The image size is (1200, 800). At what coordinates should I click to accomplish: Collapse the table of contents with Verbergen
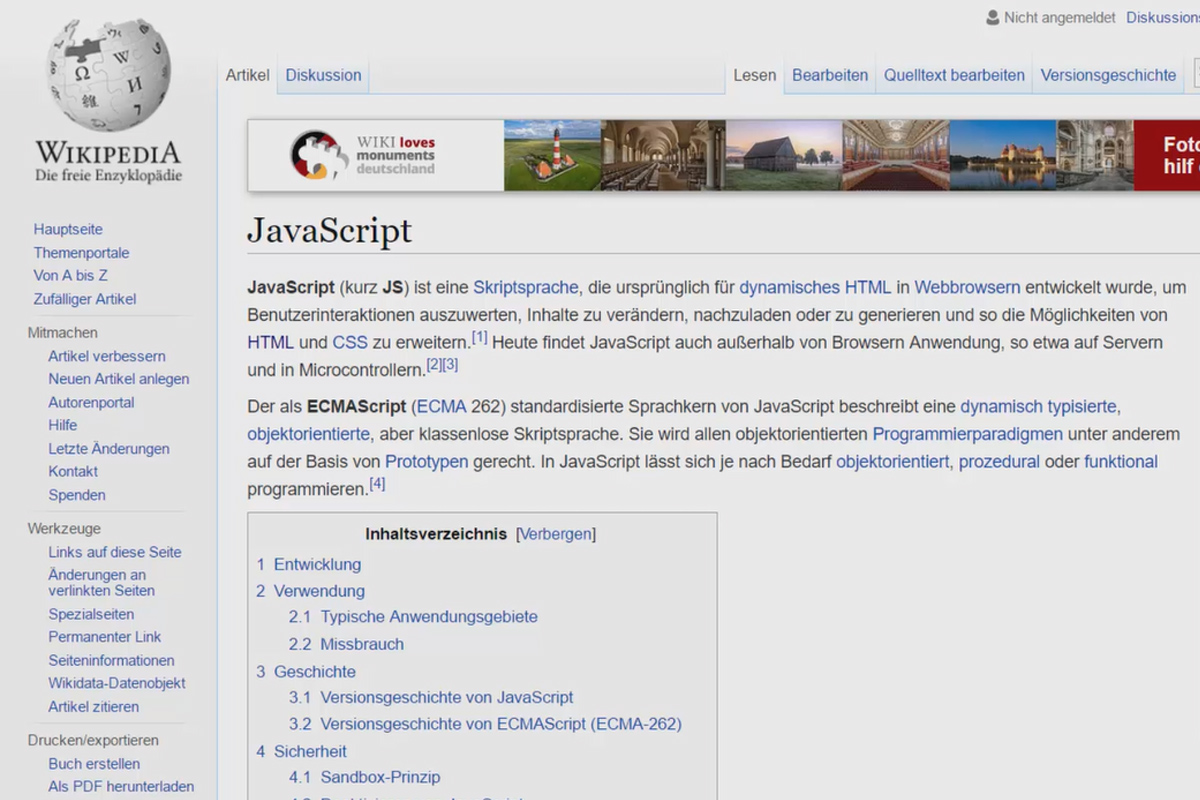[555, 534]
